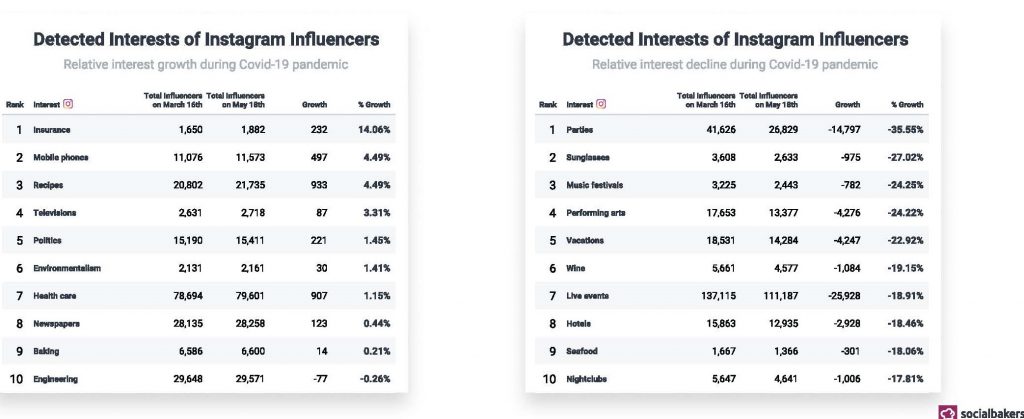Click the Seafood interest entry
This screenshot has height=419, width=1024.
coord(582,351)
